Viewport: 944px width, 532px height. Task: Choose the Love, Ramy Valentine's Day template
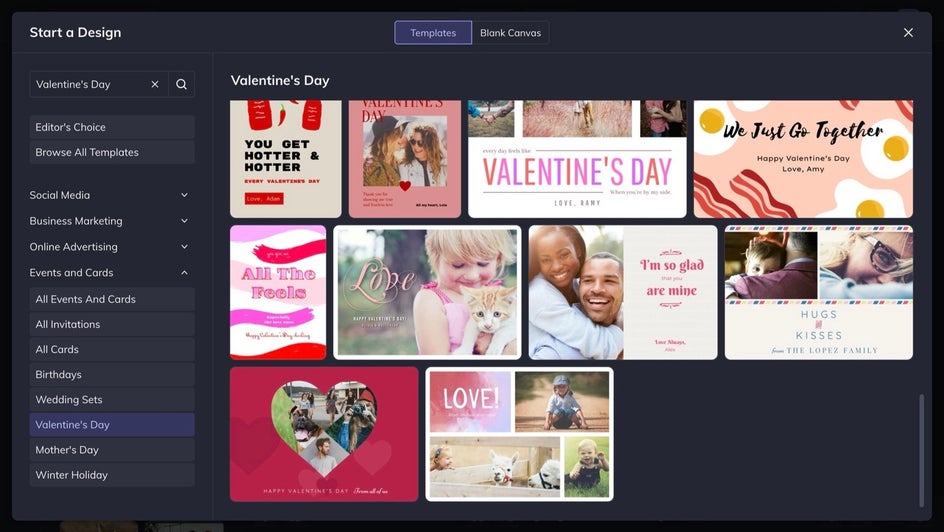[x=577, y=159]
